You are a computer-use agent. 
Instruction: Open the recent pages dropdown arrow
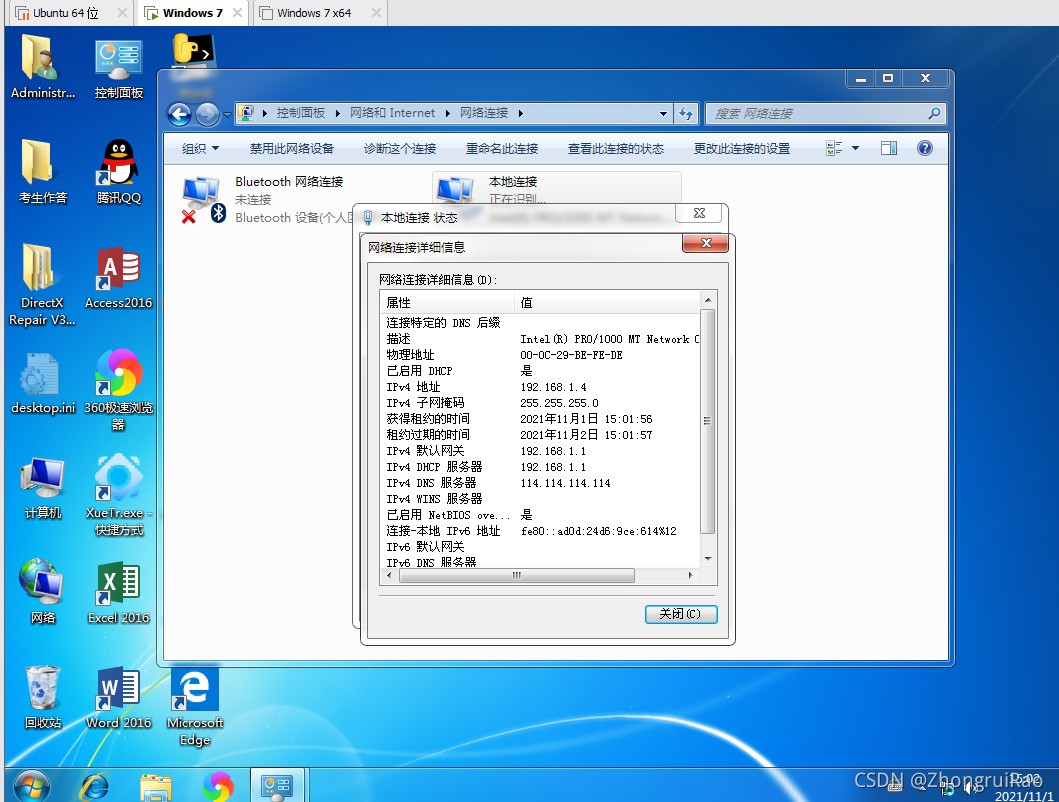click(x=227, y=114)
